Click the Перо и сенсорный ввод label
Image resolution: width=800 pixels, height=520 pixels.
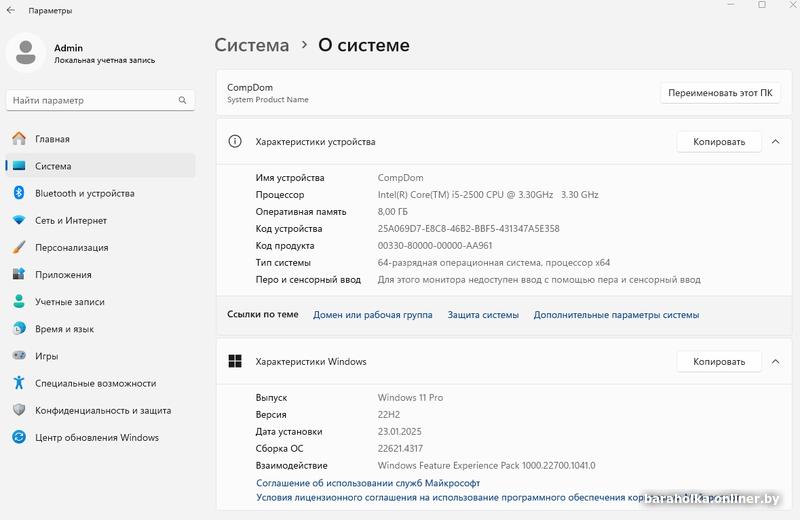[308, 279]
